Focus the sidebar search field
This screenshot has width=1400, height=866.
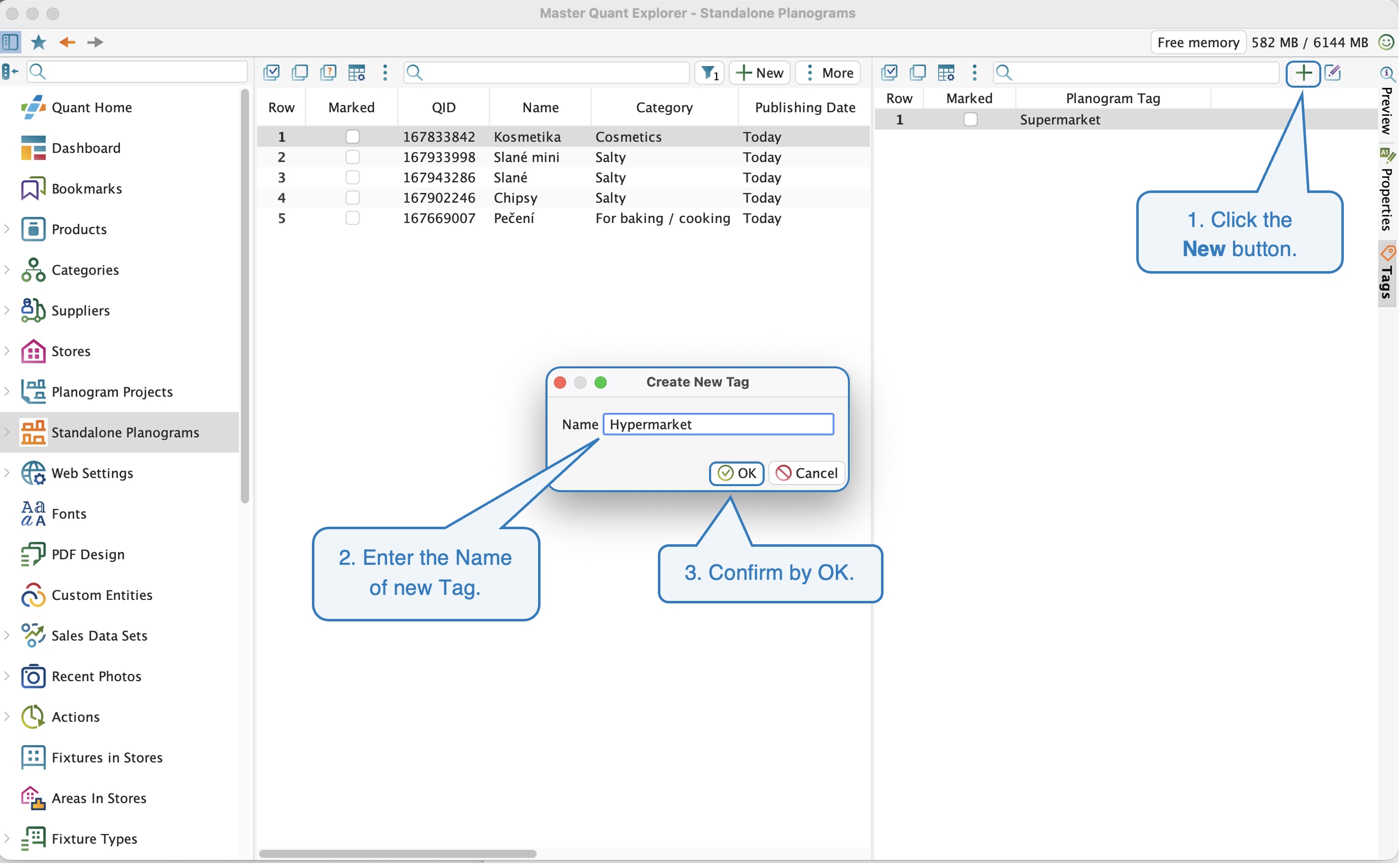pos(137,72)
